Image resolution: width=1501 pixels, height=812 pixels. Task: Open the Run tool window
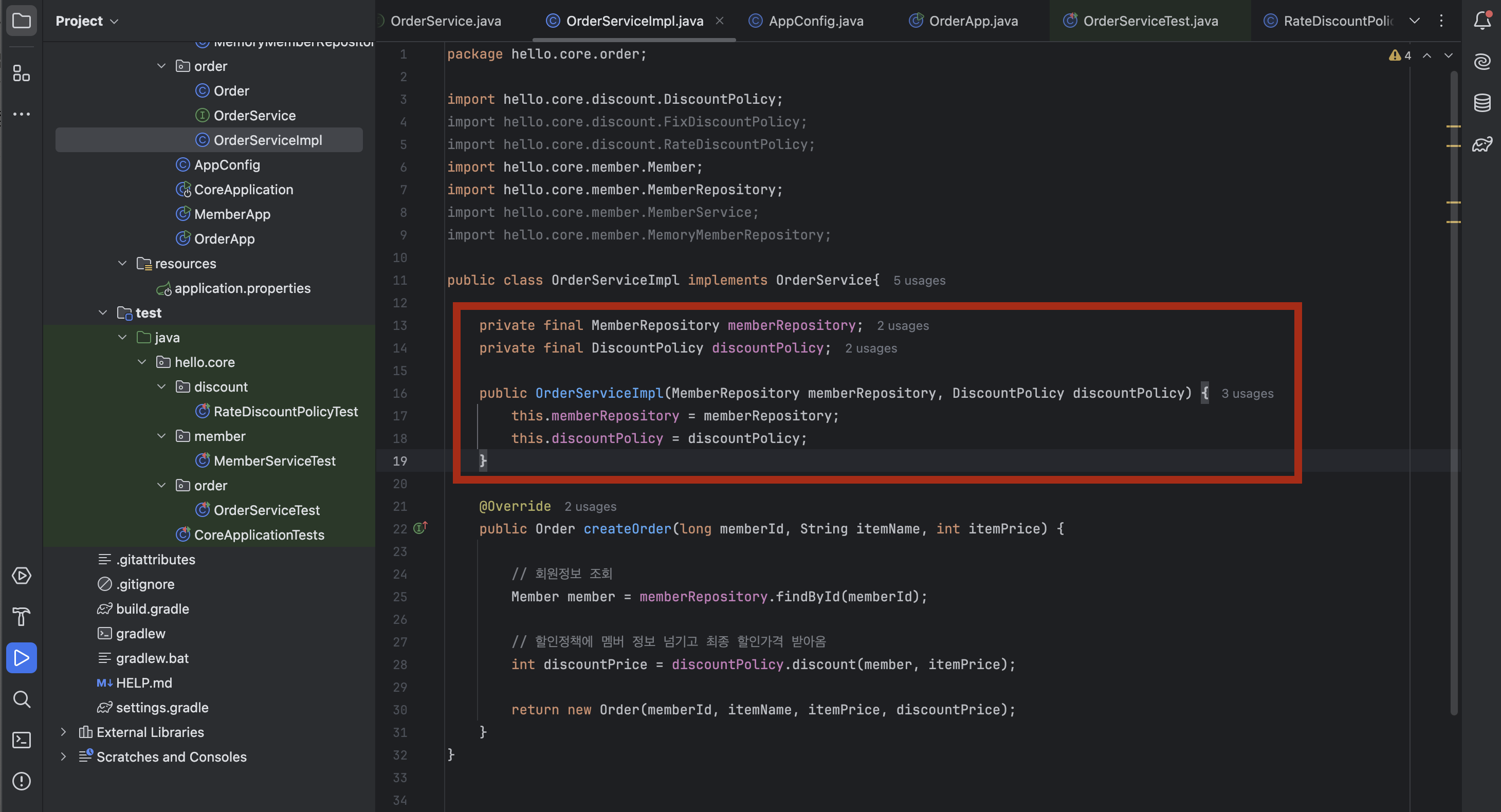point(22,658)
